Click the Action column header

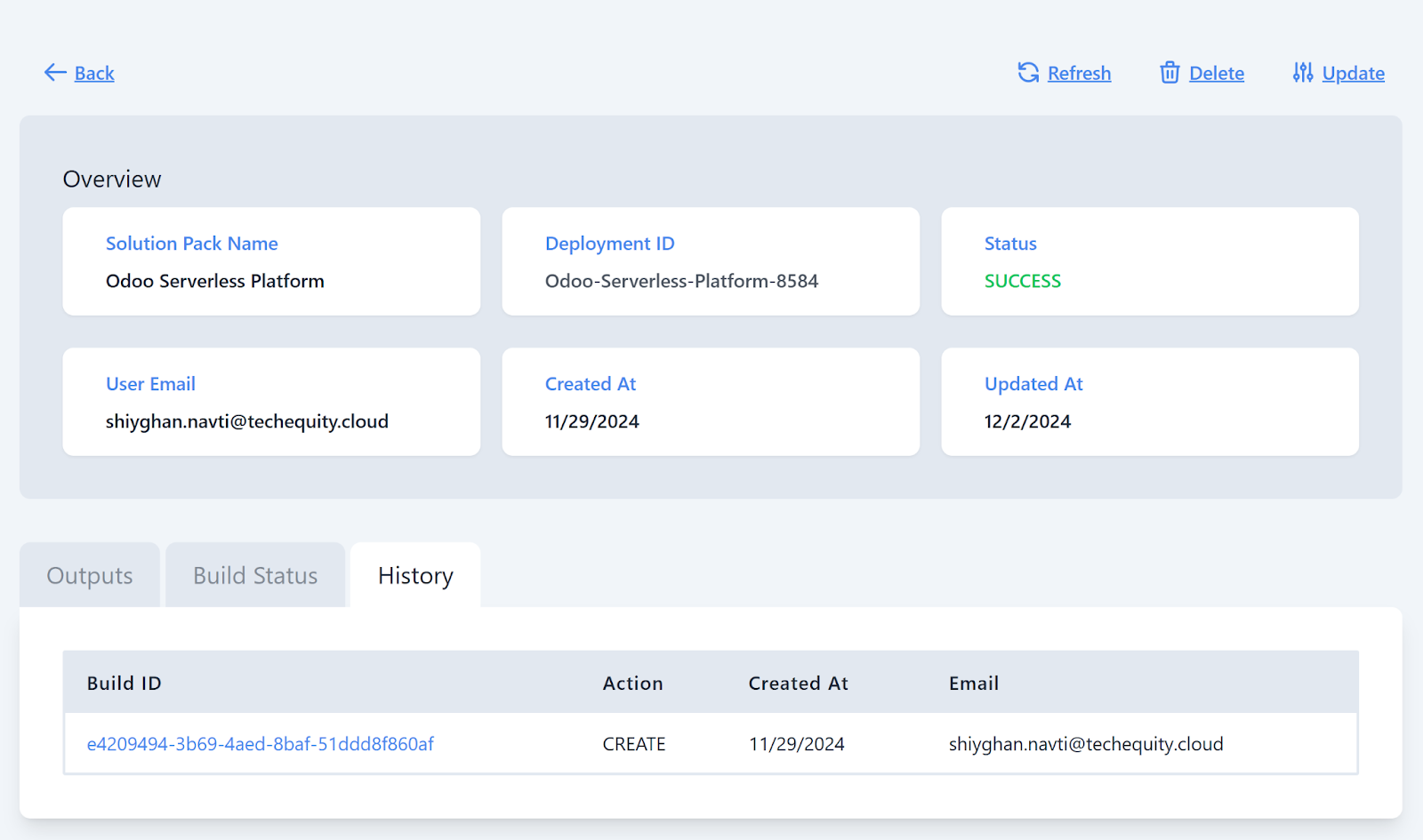coord(633,684)
